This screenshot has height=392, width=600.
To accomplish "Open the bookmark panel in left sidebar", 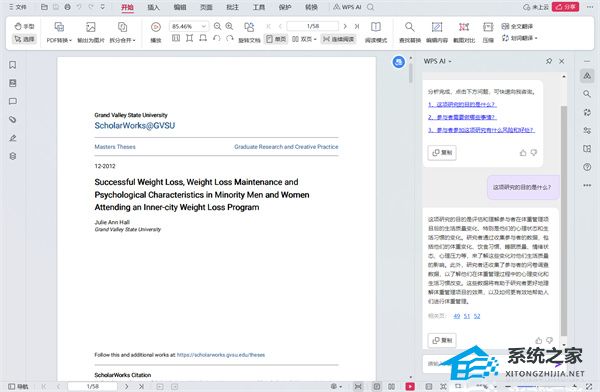I will pyautogui.click(x=13, y=65).
